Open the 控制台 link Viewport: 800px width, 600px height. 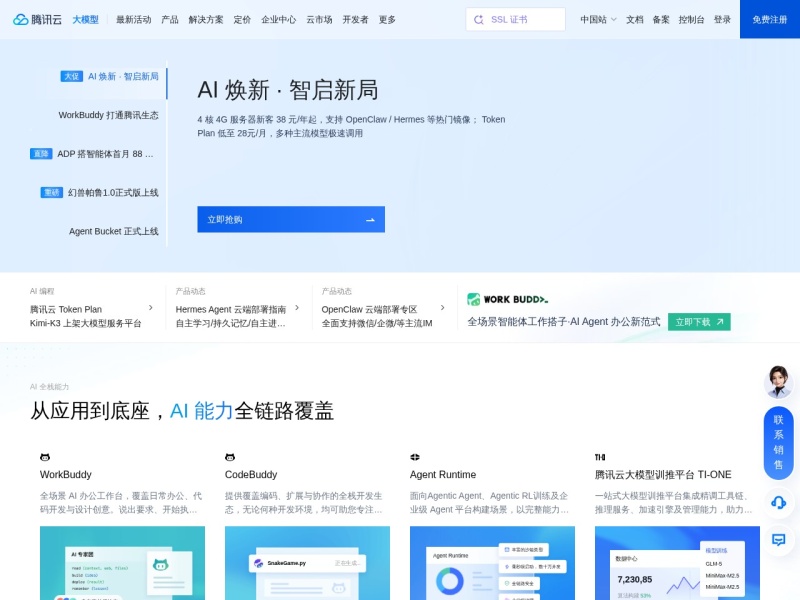(691, 19)
